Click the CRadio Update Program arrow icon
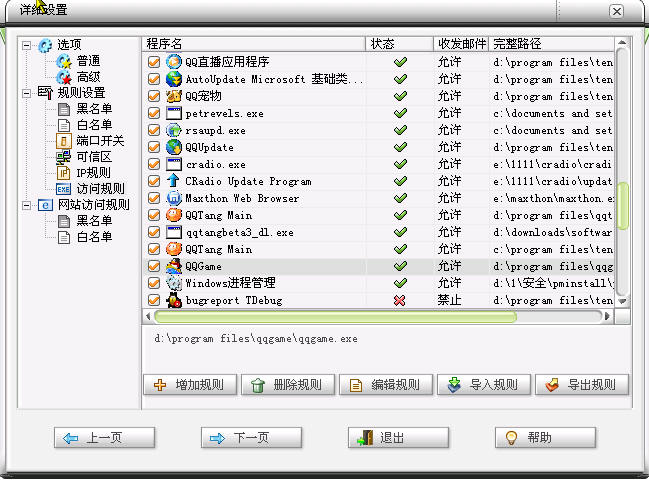This screenshot has height=481, width=649. 174,180
